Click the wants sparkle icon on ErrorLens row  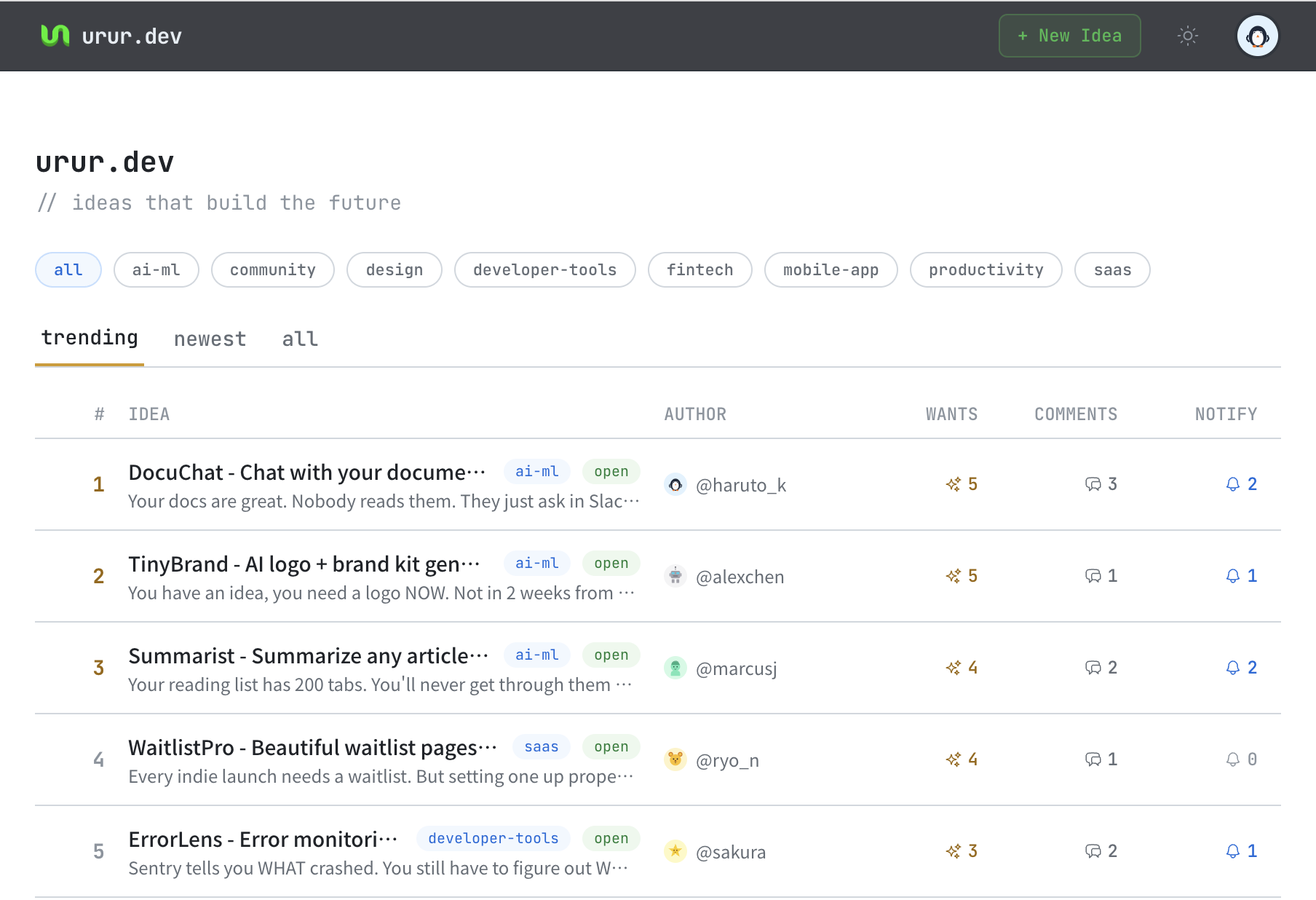point(954,850)
